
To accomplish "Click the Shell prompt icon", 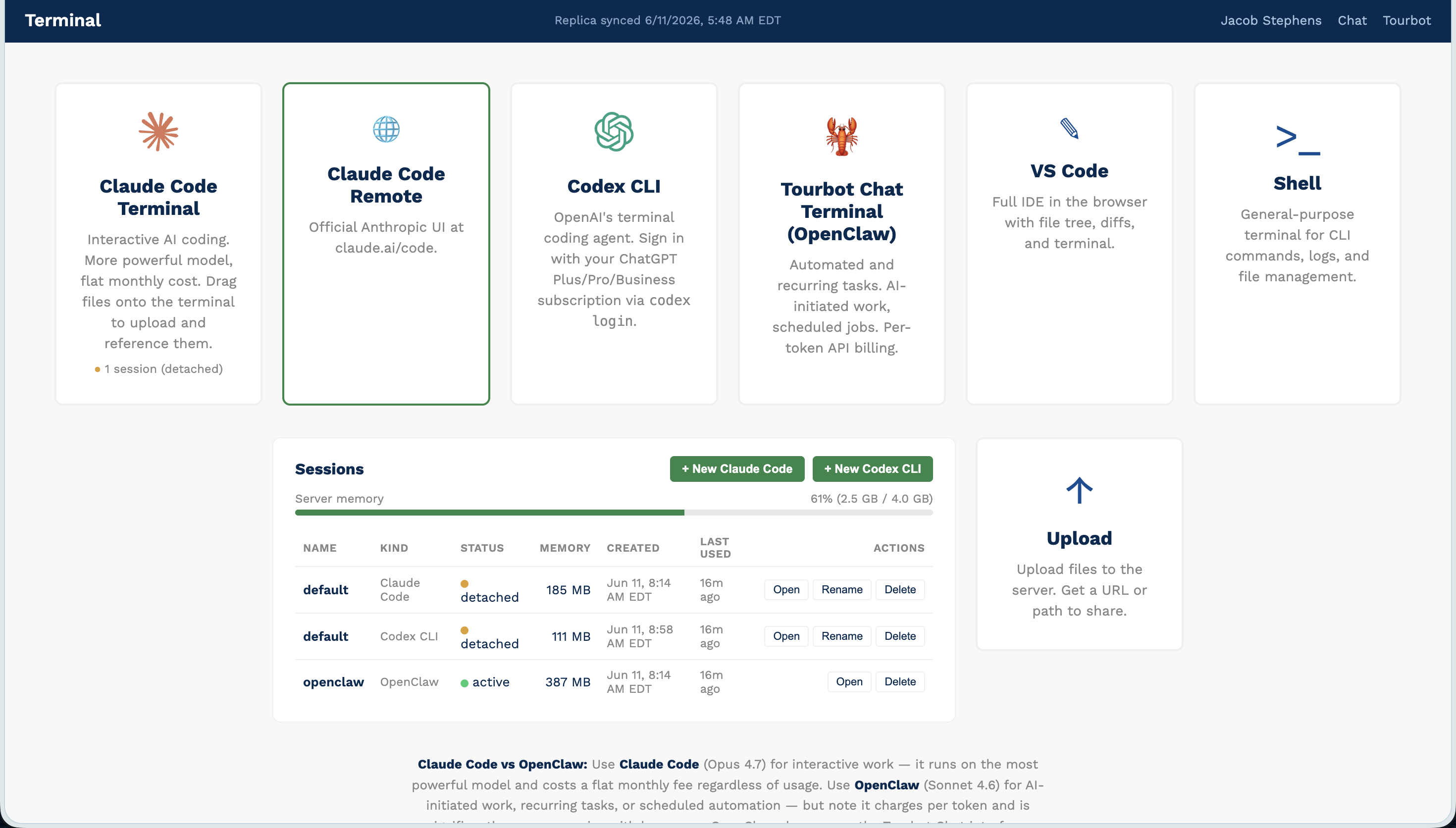I will click(1298, 141).
